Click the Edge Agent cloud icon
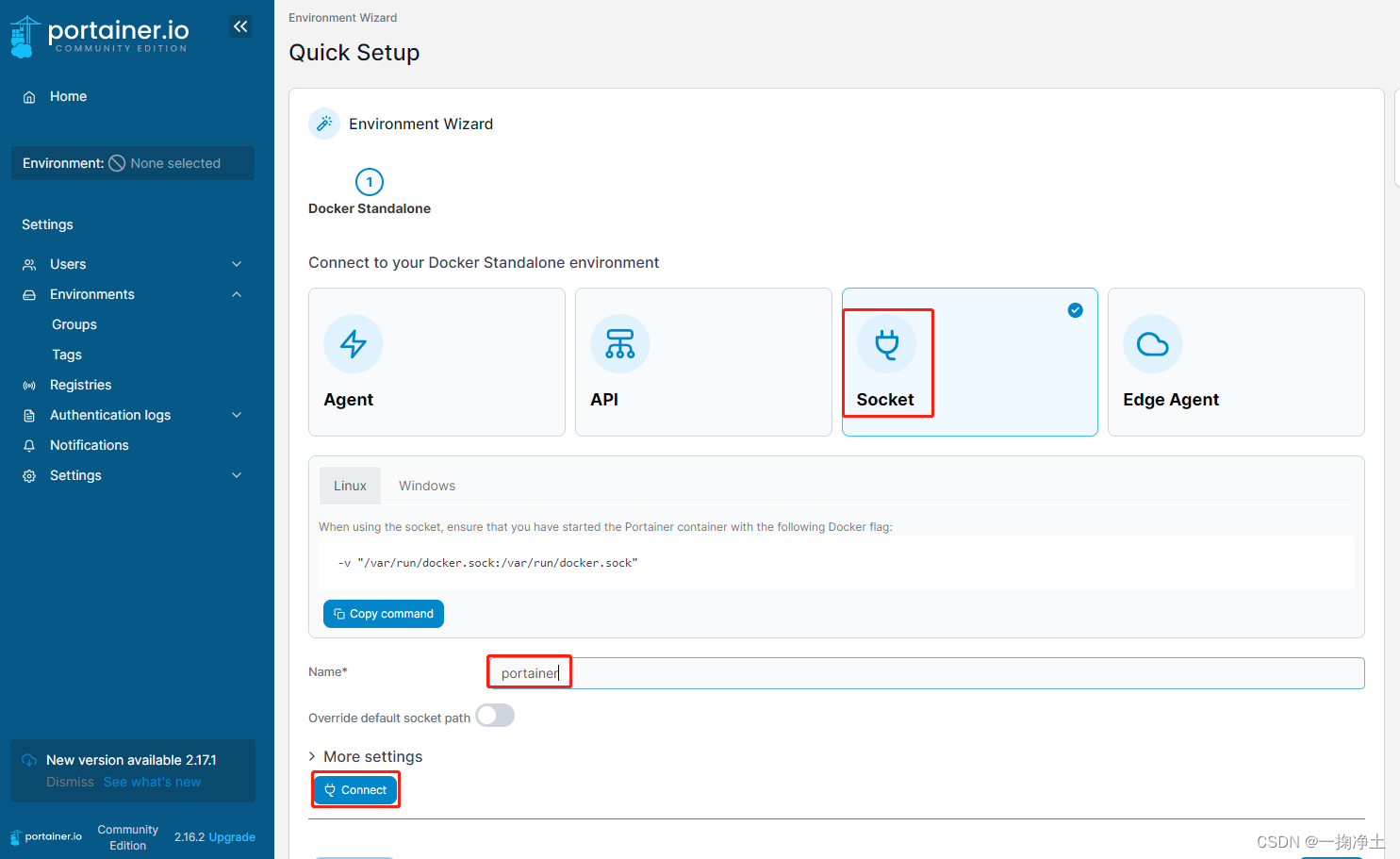Viewport: 1400px width, 859px height. click(1153, 343)
